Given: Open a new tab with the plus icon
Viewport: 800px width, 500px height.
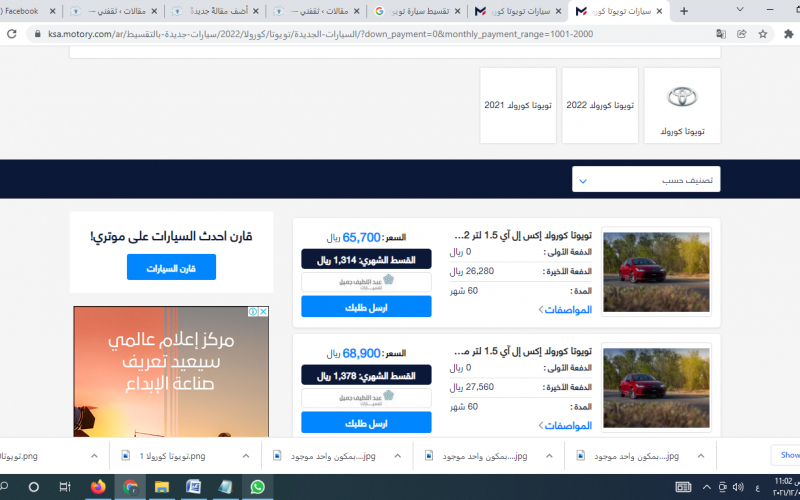Looking at the screenshot, I should [x=684, y=11].
